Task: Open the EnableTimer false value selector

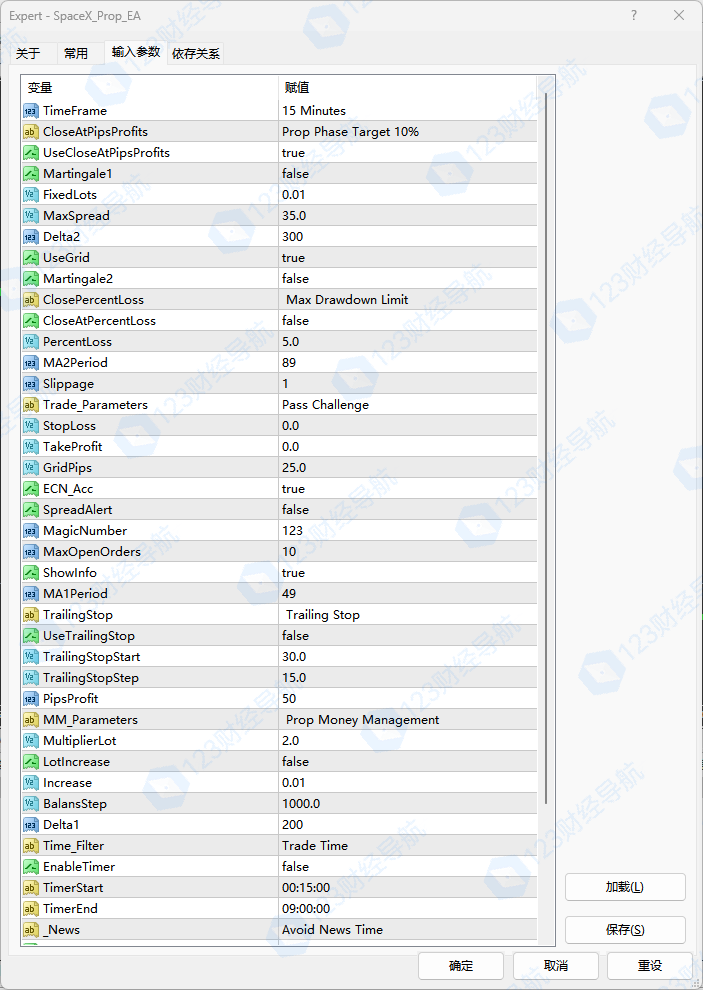Action: (407, 867)
